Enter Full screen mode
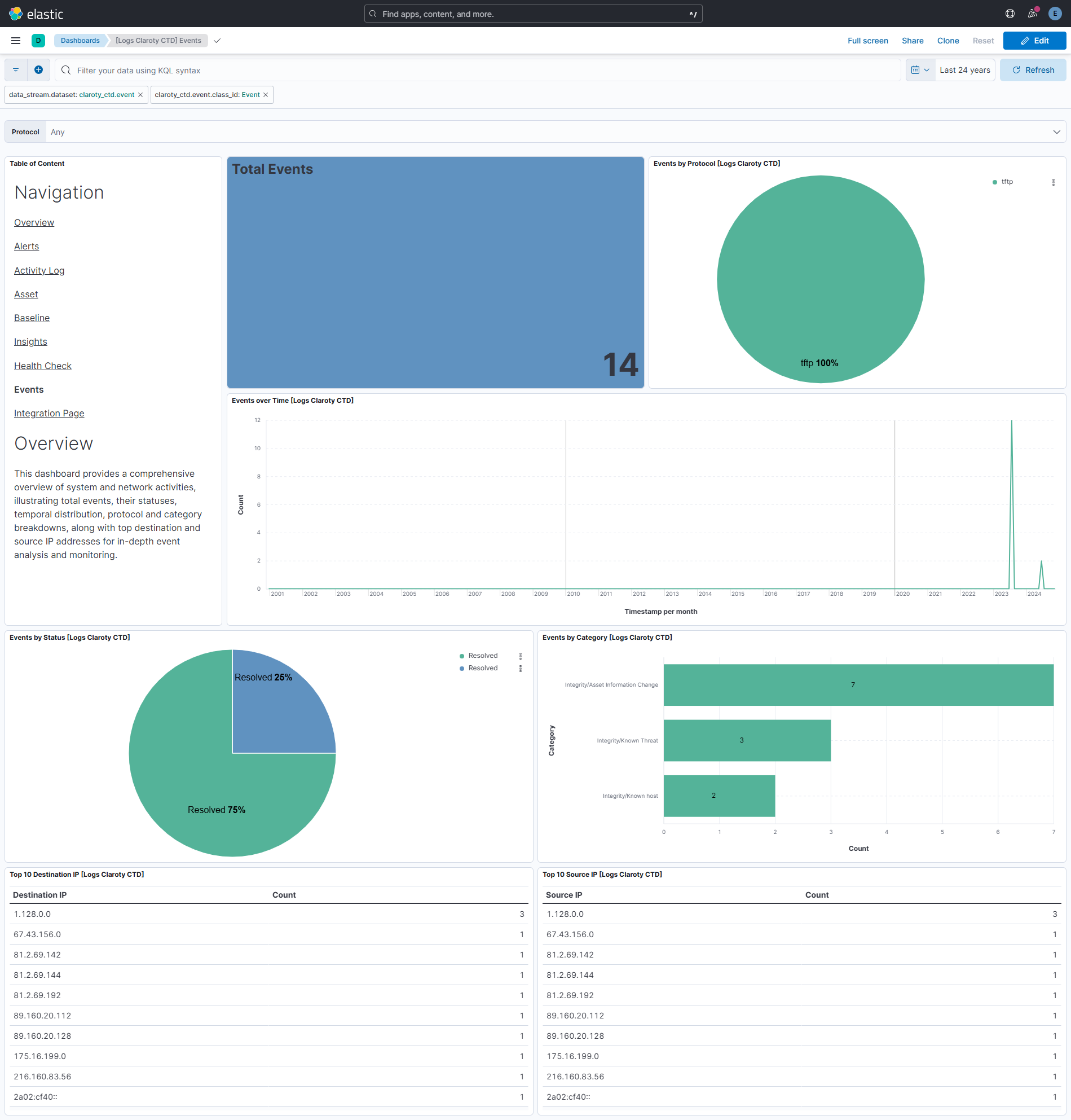Viewport: 1071px width, 1120px height. [868, 41]
